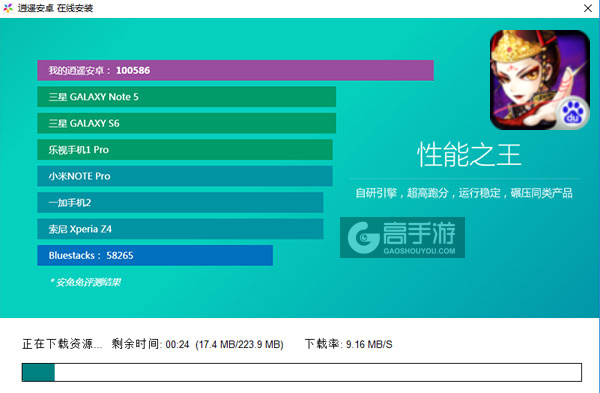
Task: Click the 正在下载资源... status text
Action: [x=62, y=344]
